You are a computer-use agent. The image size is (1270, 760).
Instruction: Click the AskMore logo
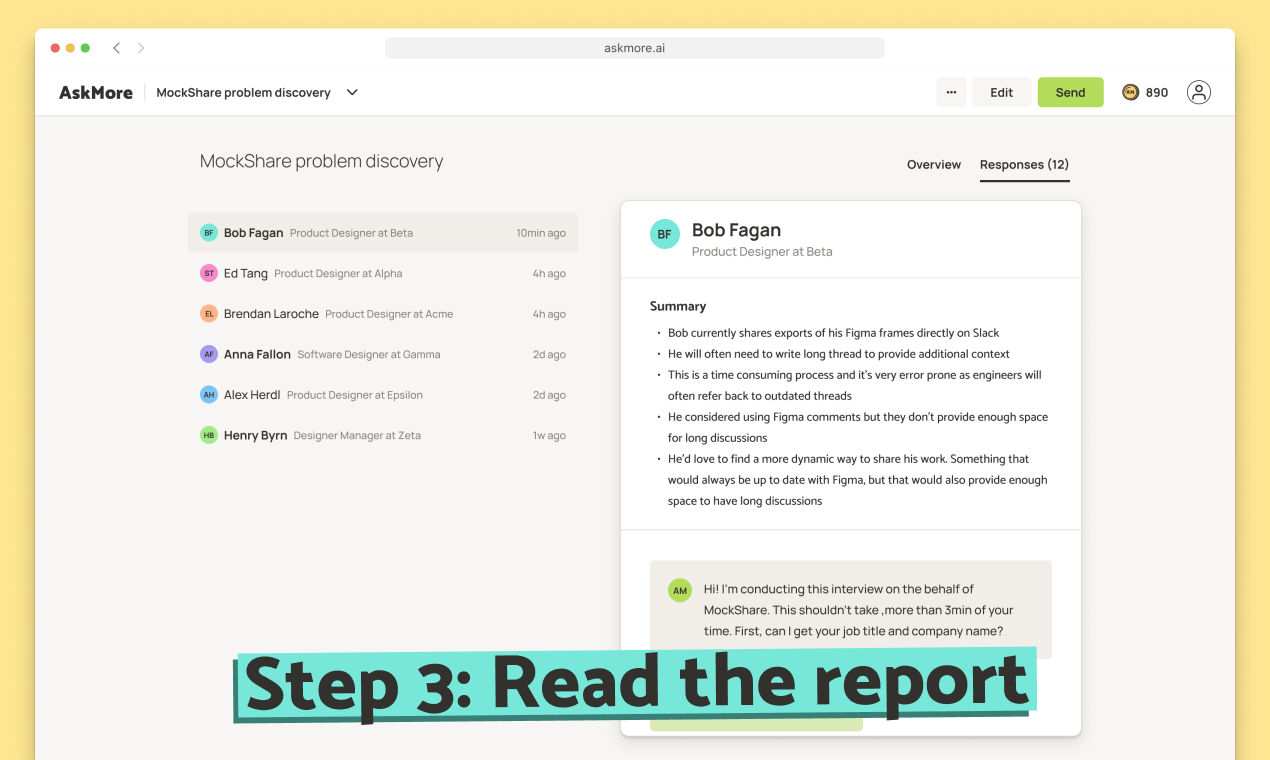tap(96, 92)
